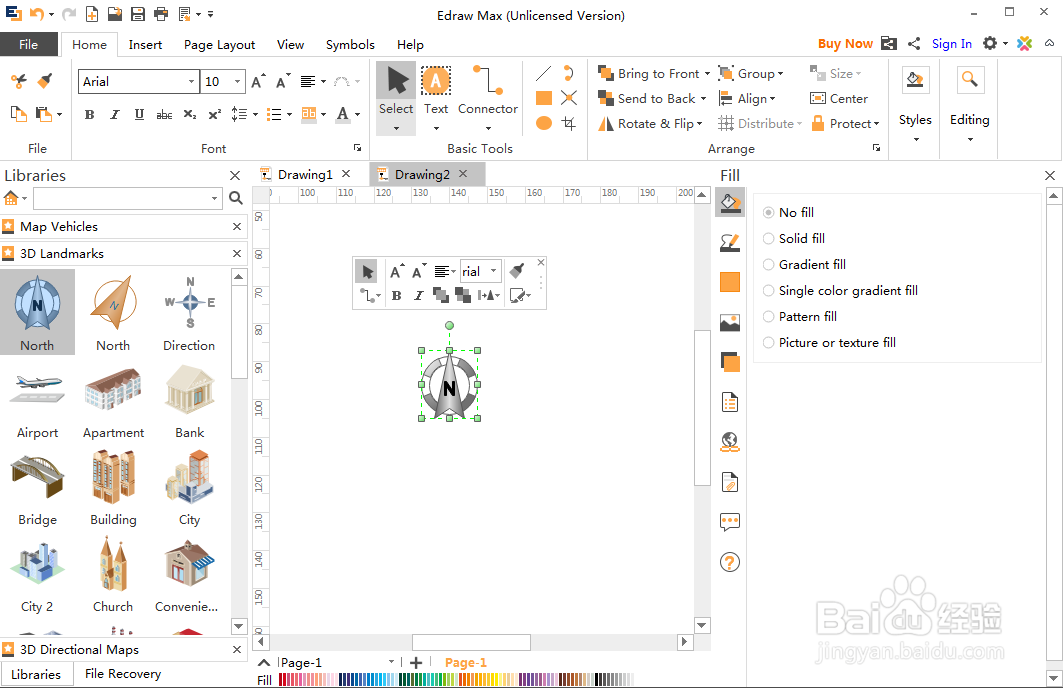Open the Comments panel icon
Viewport: 1063px width, 688px height.
729,522
